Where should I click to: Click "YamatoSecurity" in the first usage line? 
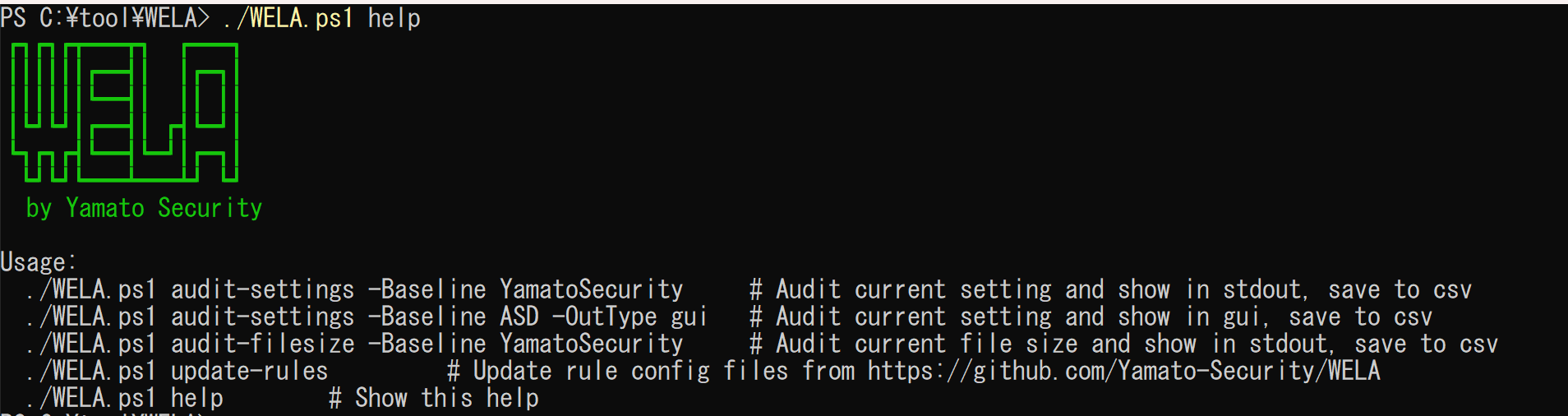pyautogui.click(x=591, y=290)
